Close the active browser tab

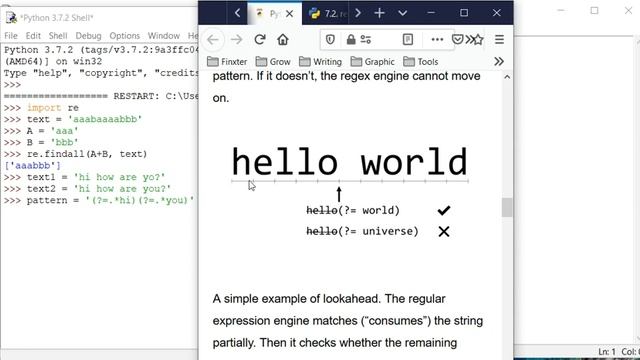pos(289,13)
